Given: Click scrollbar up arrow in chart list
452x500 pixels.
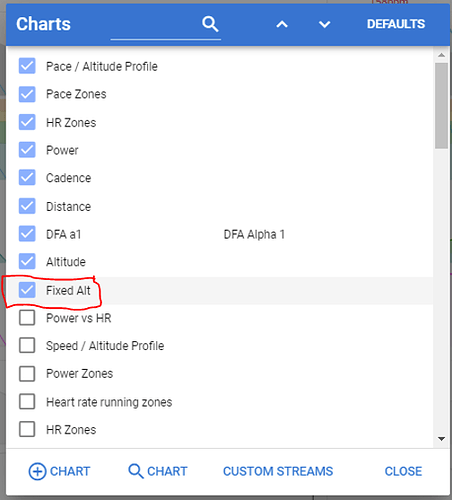Looking at the screenshot, I should click(x=441, y=55).
